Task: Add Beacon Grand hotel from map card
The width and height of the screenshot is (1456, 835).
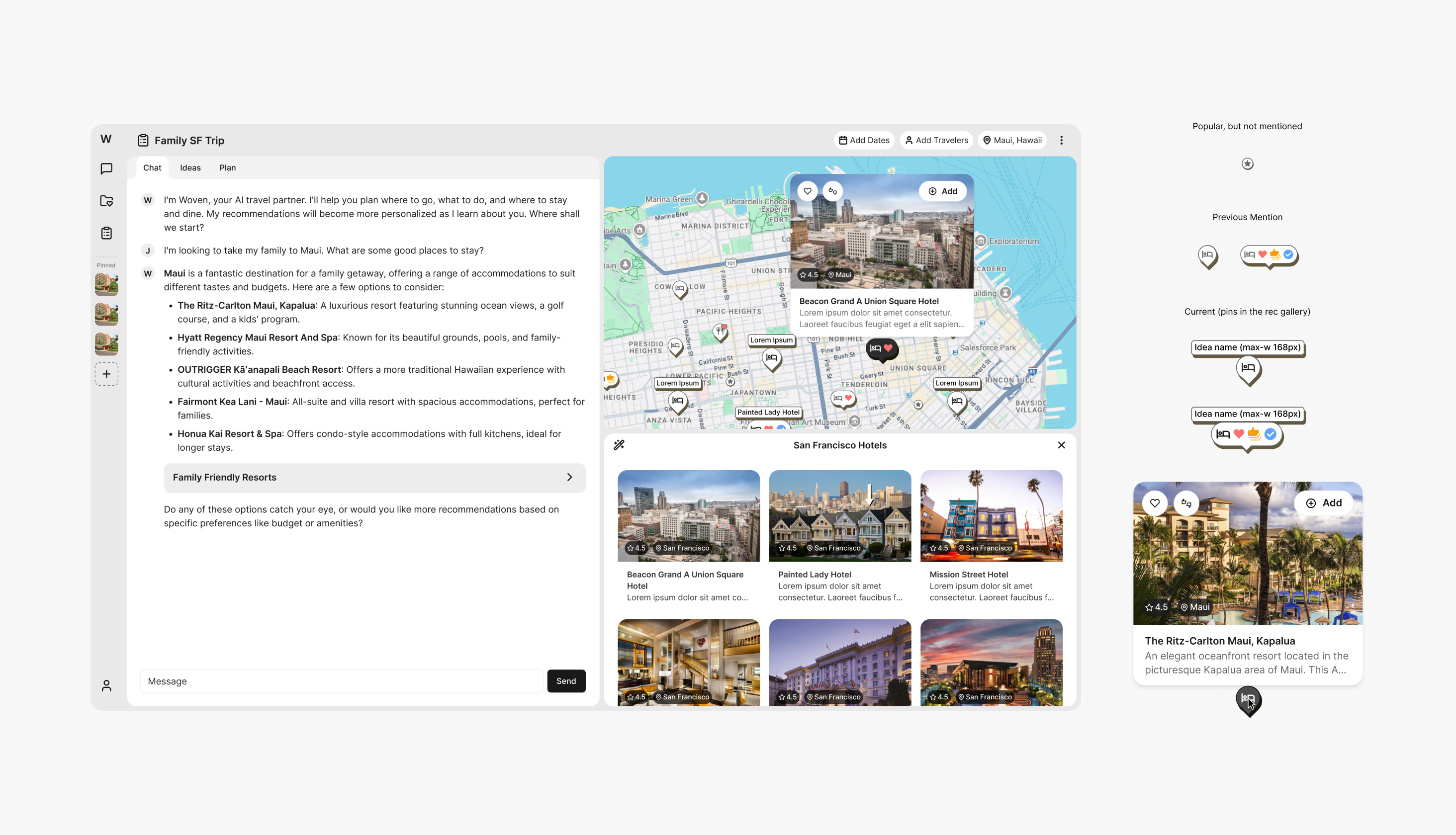Action: 942,191
